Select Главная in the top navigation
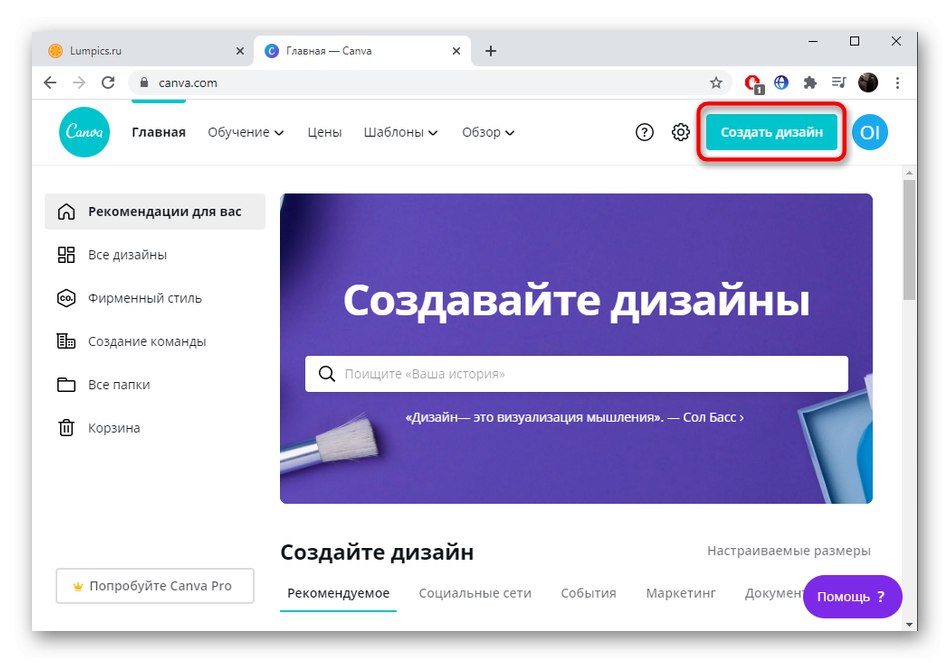 click(158, 131)
